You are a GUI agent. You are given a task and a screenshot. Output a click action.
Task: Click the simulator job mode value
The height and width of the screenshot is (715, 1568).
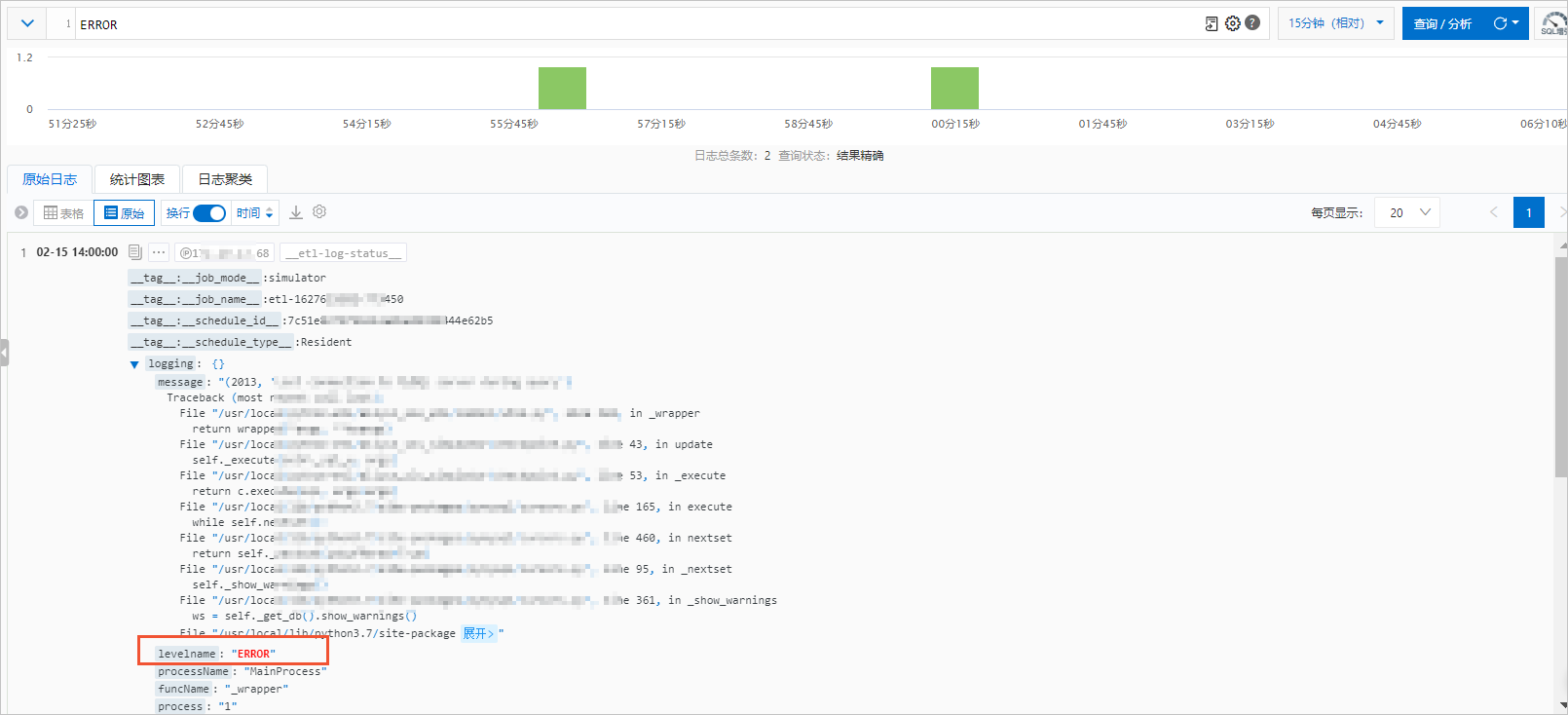point(297,278)
